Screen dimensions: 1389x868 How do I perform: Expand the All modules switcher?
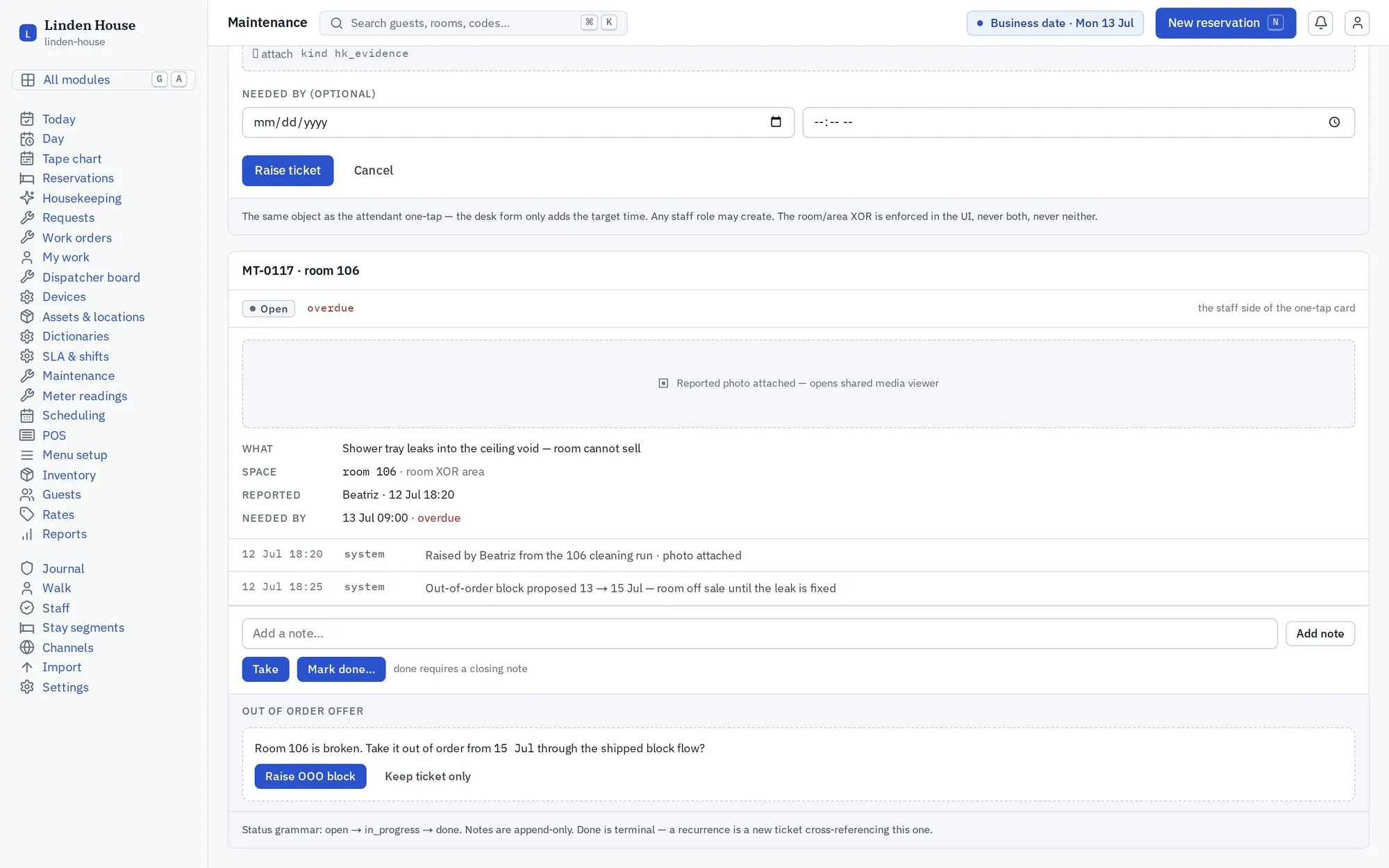pyautogui.click(x=103, y=80)
